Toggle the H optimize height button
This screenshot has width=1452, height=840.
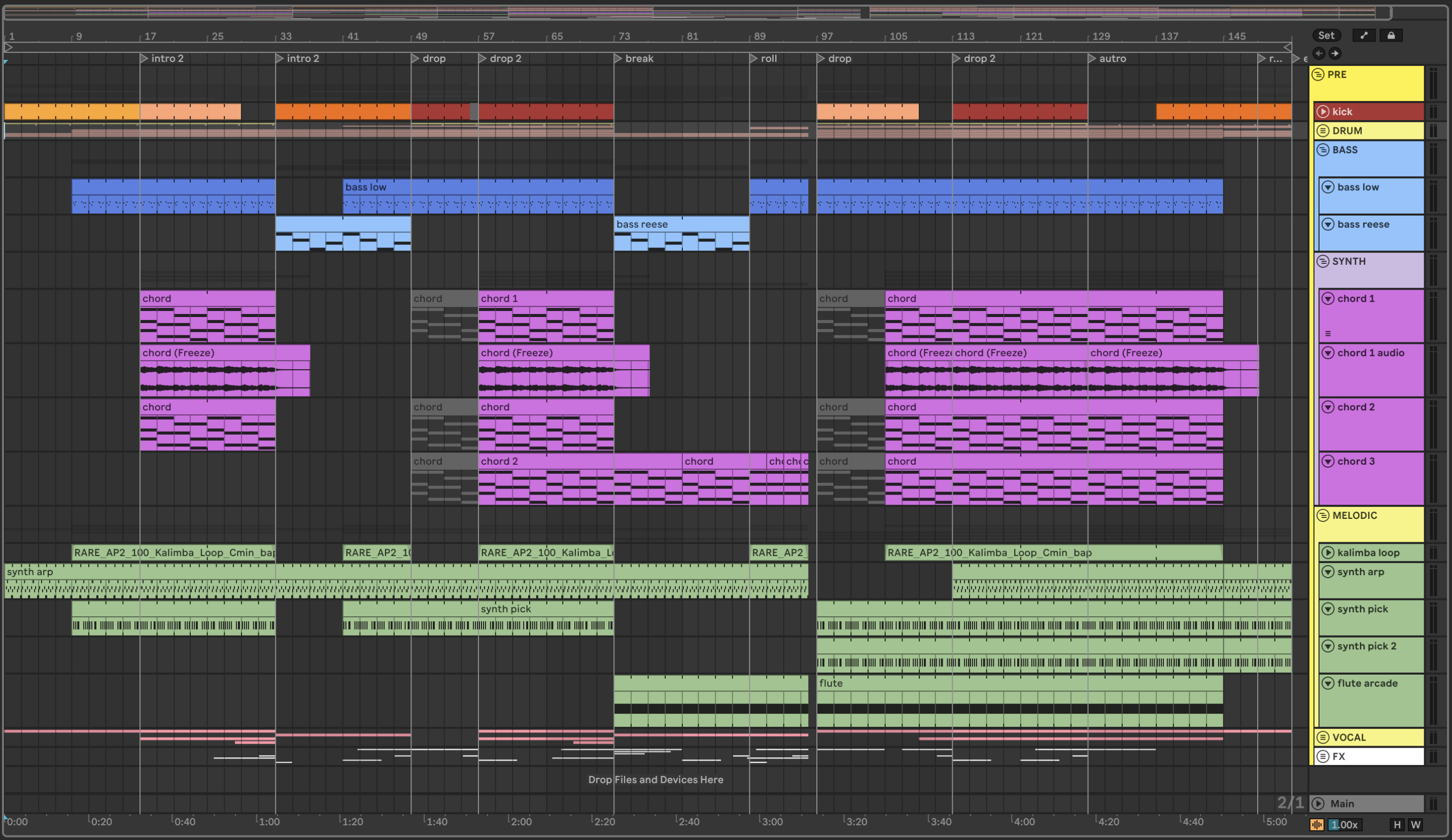click(x=1397, y=824)
